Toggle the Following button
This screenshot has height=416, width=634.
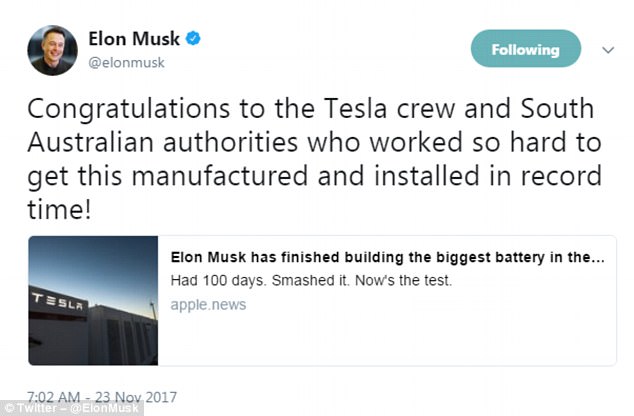pos(525,49)
